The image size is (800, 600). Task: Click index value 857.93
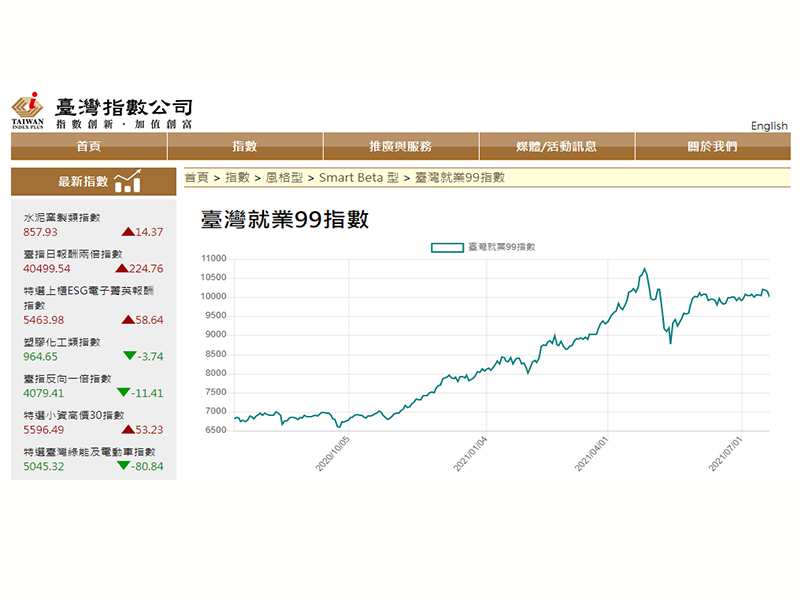click(40, 232)
